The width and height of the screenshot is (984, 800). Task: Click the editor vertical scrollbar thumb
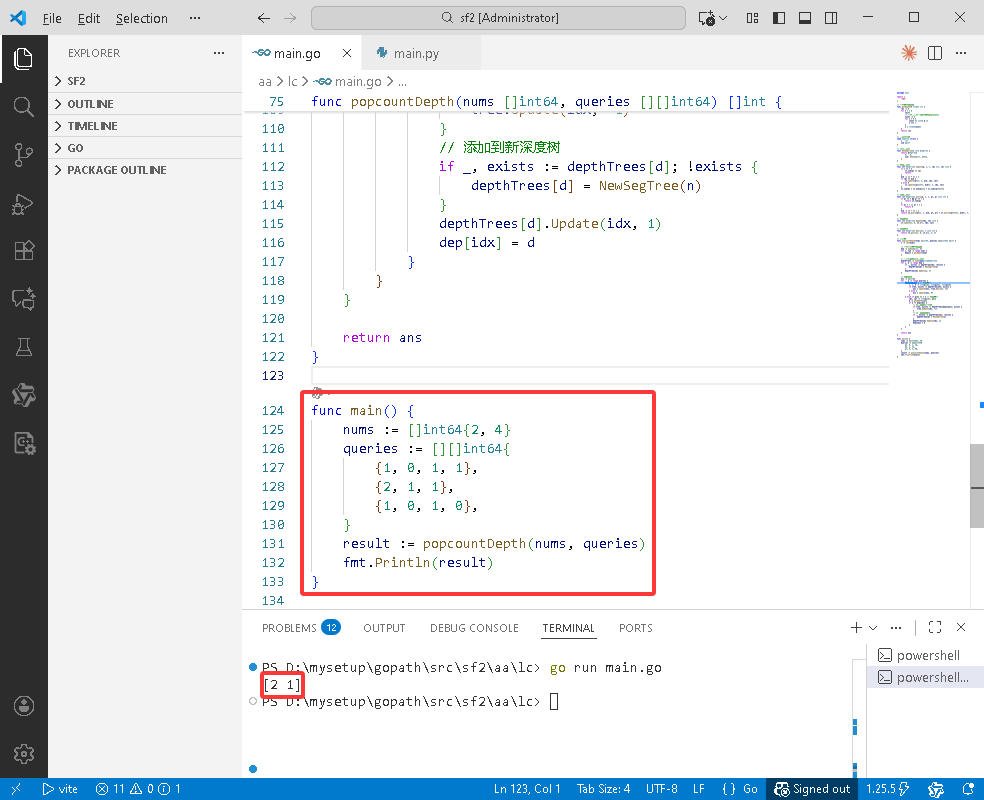point(976,486)
